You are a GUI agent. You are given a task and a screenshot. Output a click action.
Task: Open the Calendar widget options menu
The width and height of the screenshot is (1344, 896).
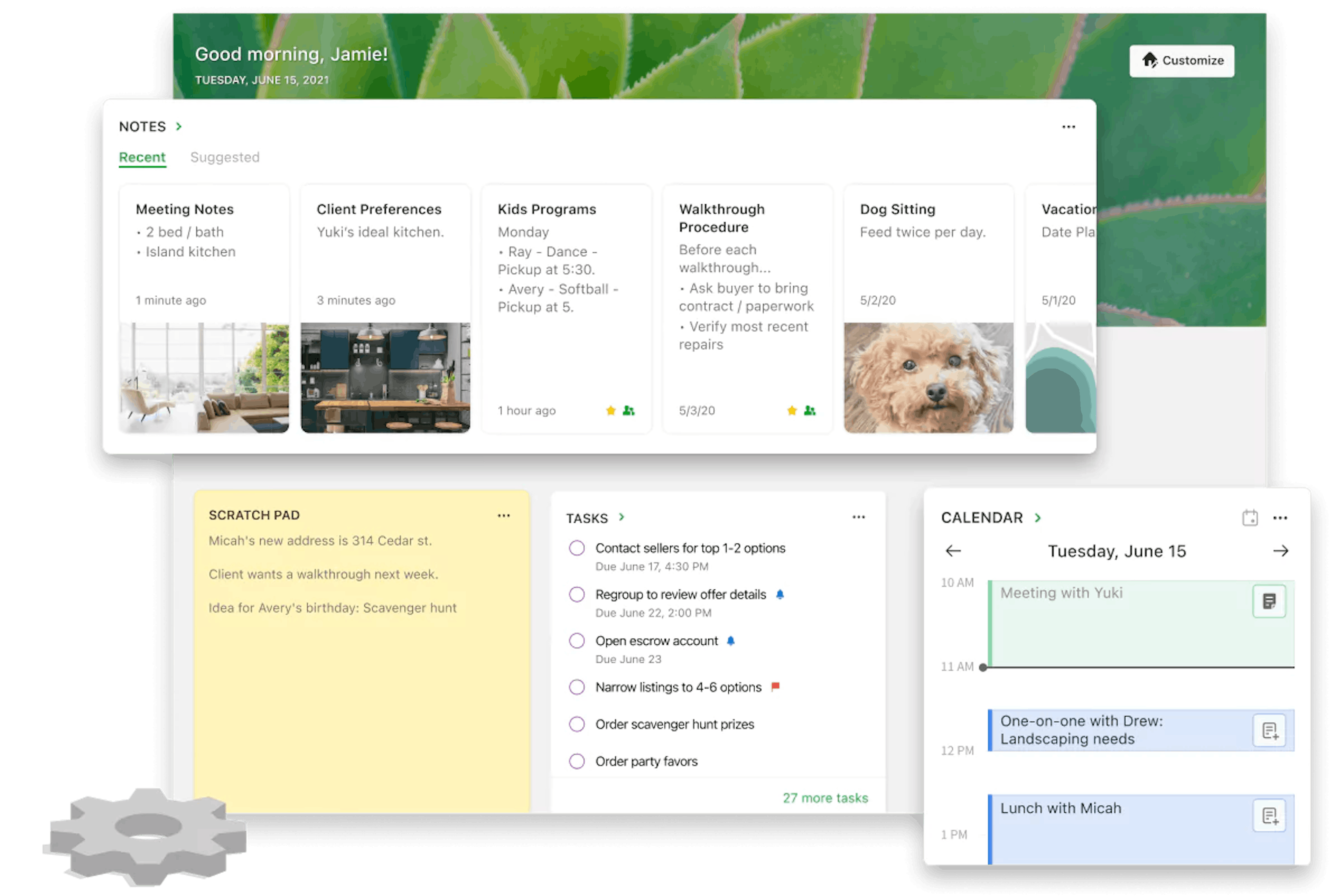(1280, 518)
